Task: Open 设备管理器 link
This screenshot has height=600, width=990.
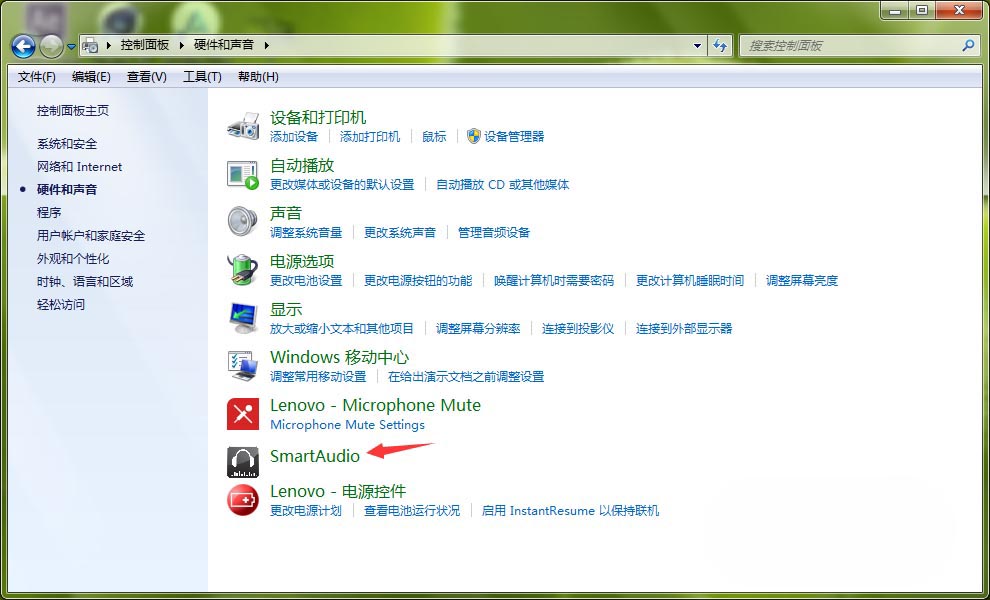Action: pyautogui.click(x=515, y=136)
